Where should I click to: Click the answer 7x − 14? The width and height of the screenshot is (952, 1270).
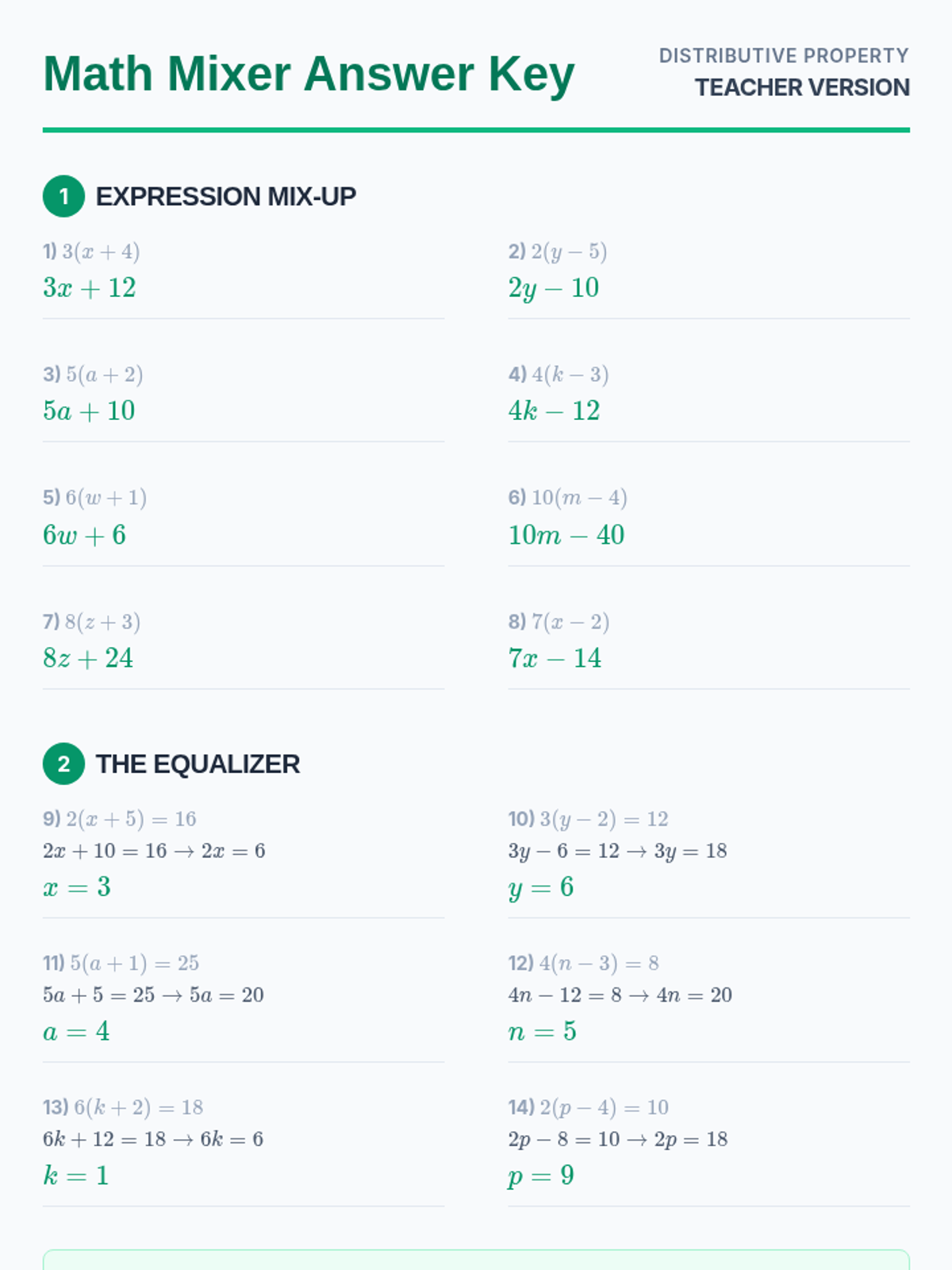click(x=555, y=657)
